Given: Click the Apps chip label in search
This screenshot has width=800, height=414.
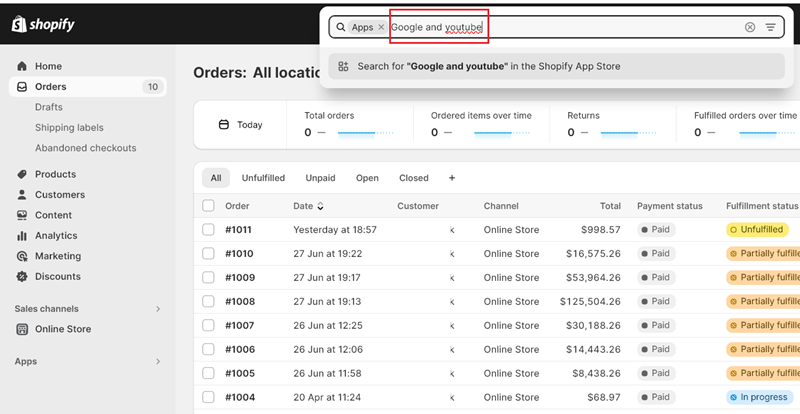Looking at the screenshot, I should pos(362,27).
